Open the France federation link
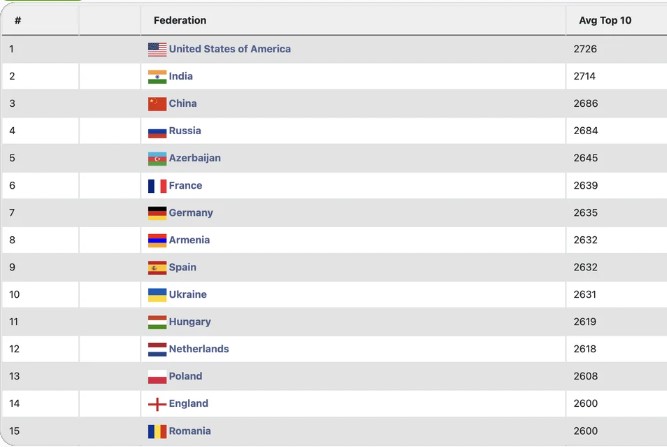 pos(185,186)
